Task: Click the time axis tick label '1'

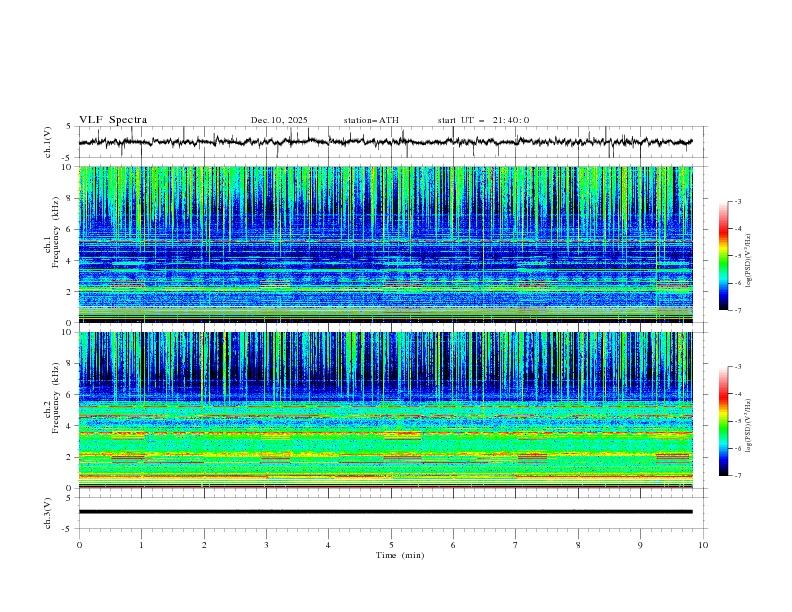Action: (x=141, y=545)
